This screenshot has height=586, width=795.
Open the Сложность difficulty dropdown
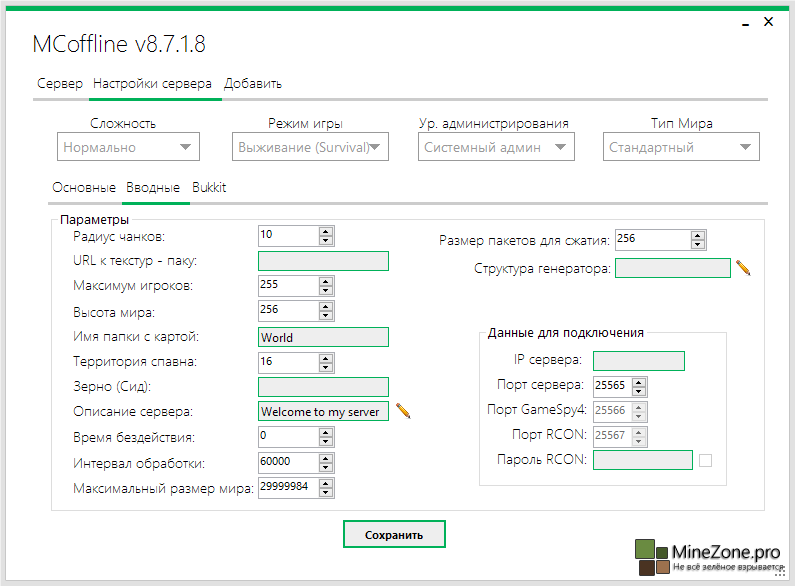tap(129, 147)
